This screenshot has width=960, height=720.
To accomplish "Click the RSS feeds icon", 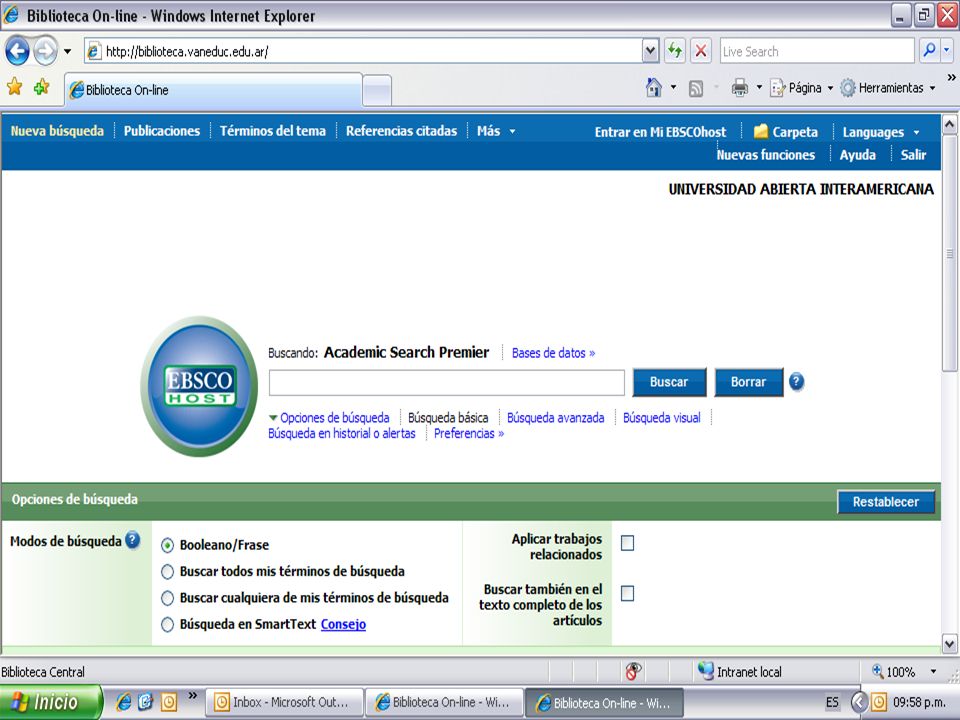I will click(696, 89).
